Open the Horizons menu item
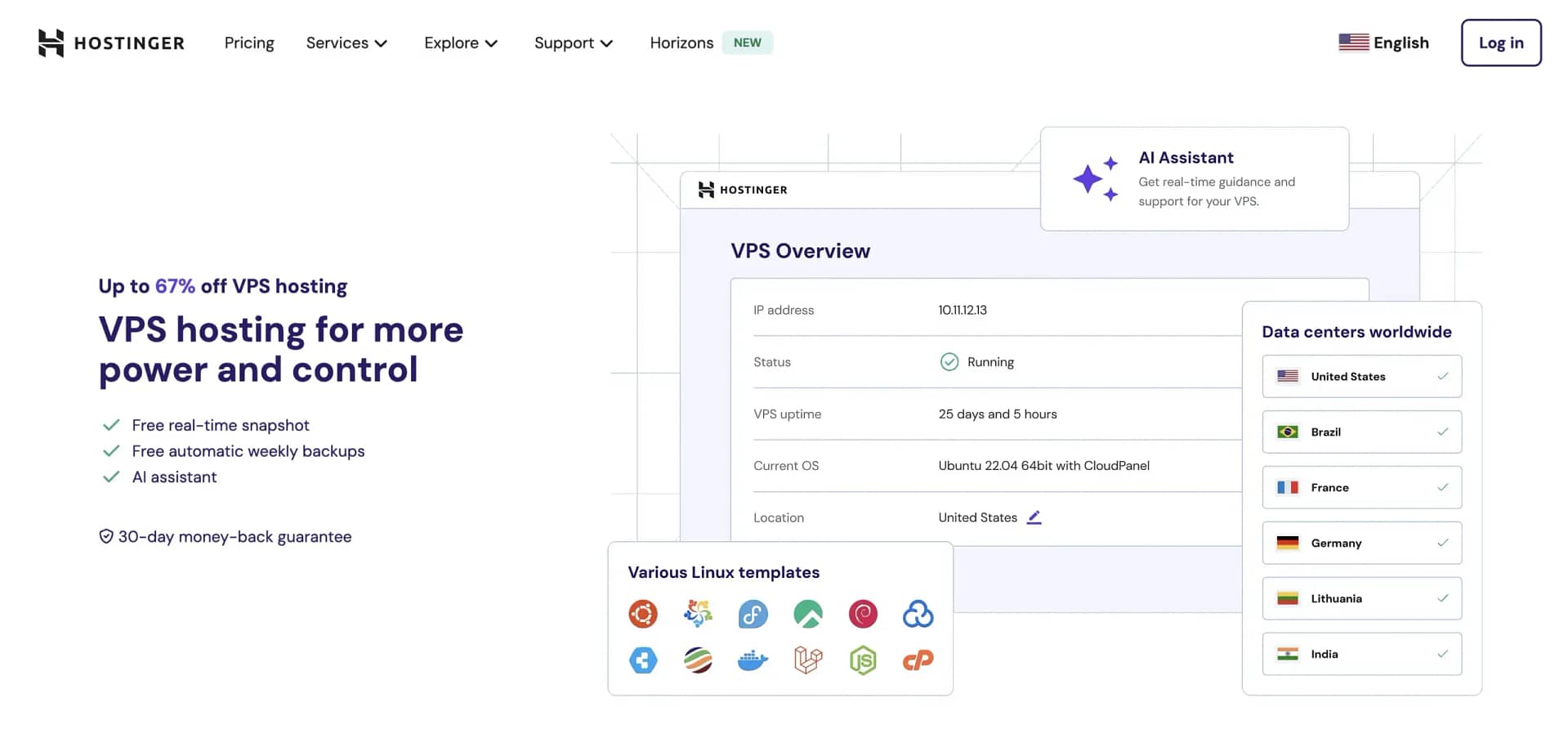 pyautogui.click(x=681, y=43)
